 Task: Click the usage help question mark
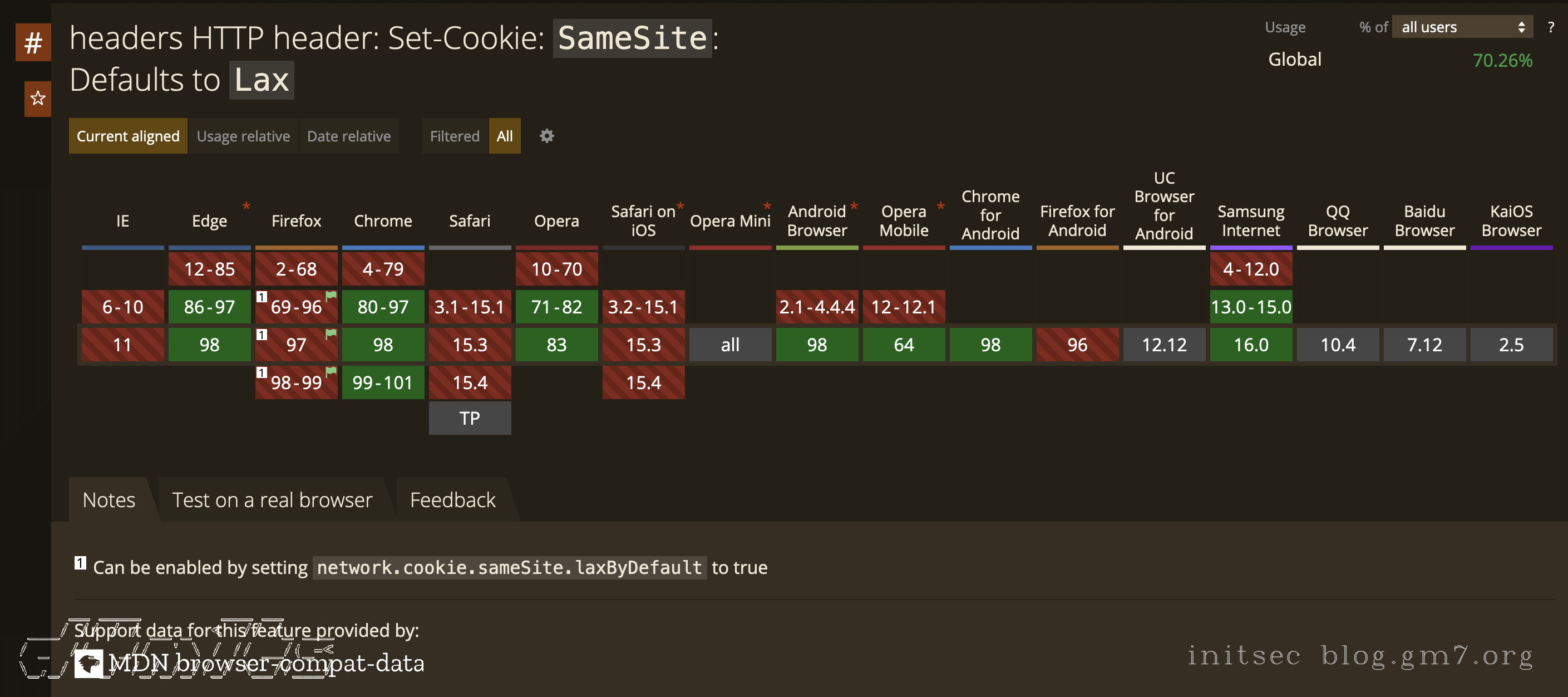pos(1550,27)
